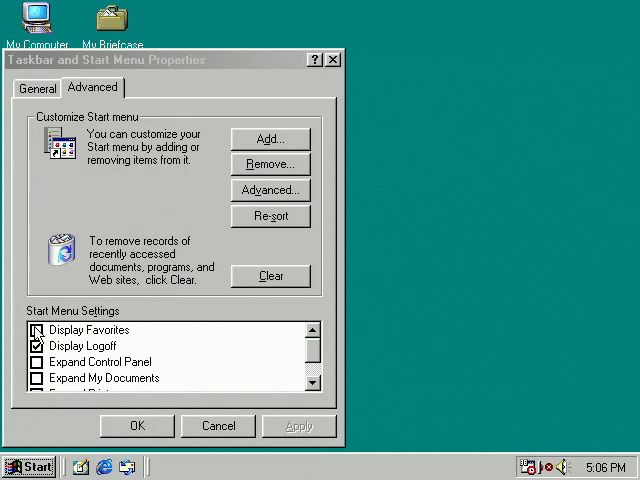Click the Quick Launch toolbar grip handle

[63, 467]
